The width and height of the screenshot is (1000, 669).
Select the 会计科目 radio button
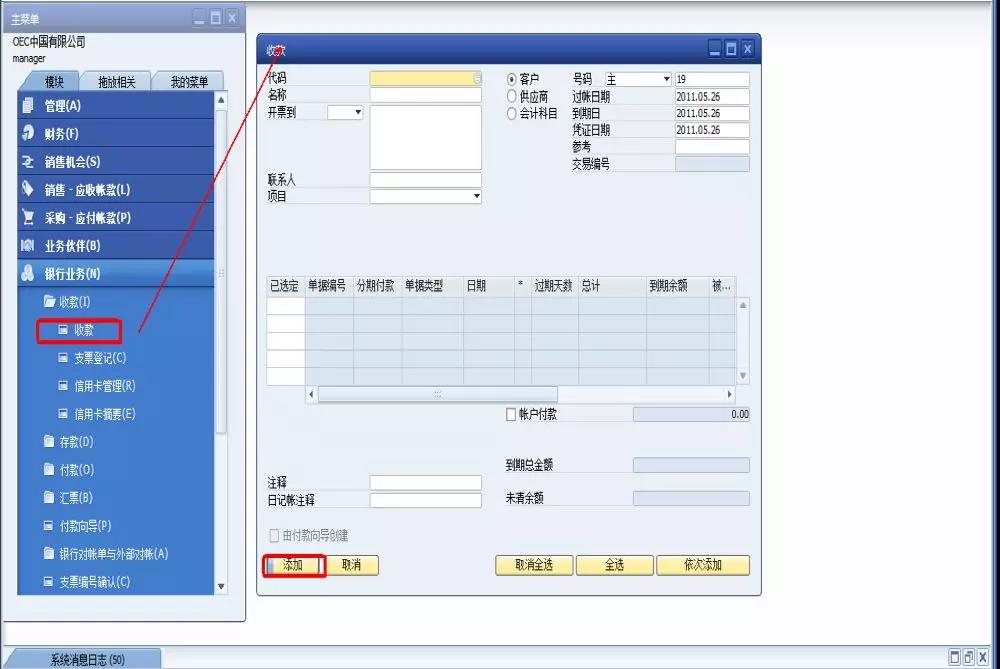click(510, 113)
